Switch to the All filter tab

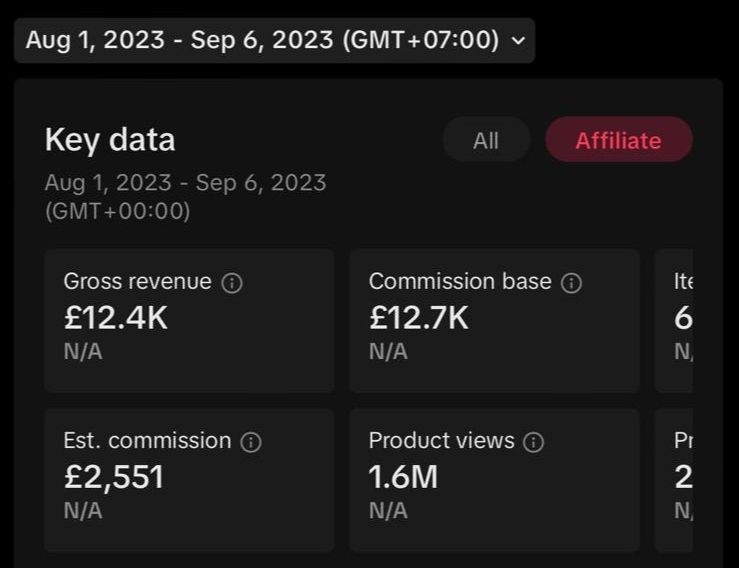point(486,140)
